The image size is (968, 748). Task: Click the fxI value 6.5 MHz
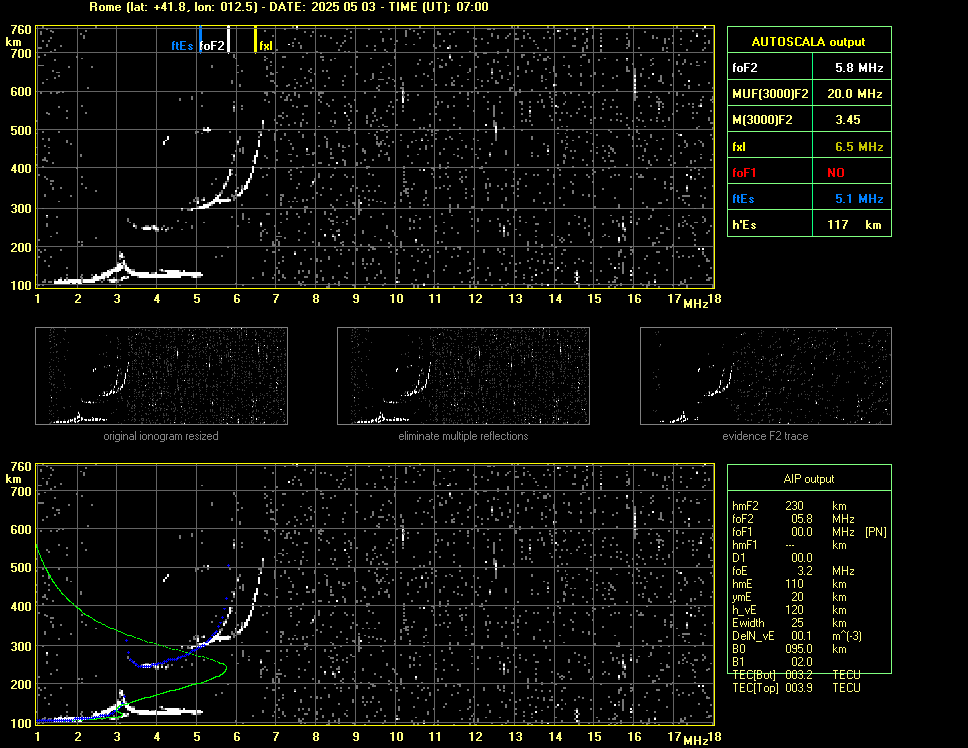[859, 147]
